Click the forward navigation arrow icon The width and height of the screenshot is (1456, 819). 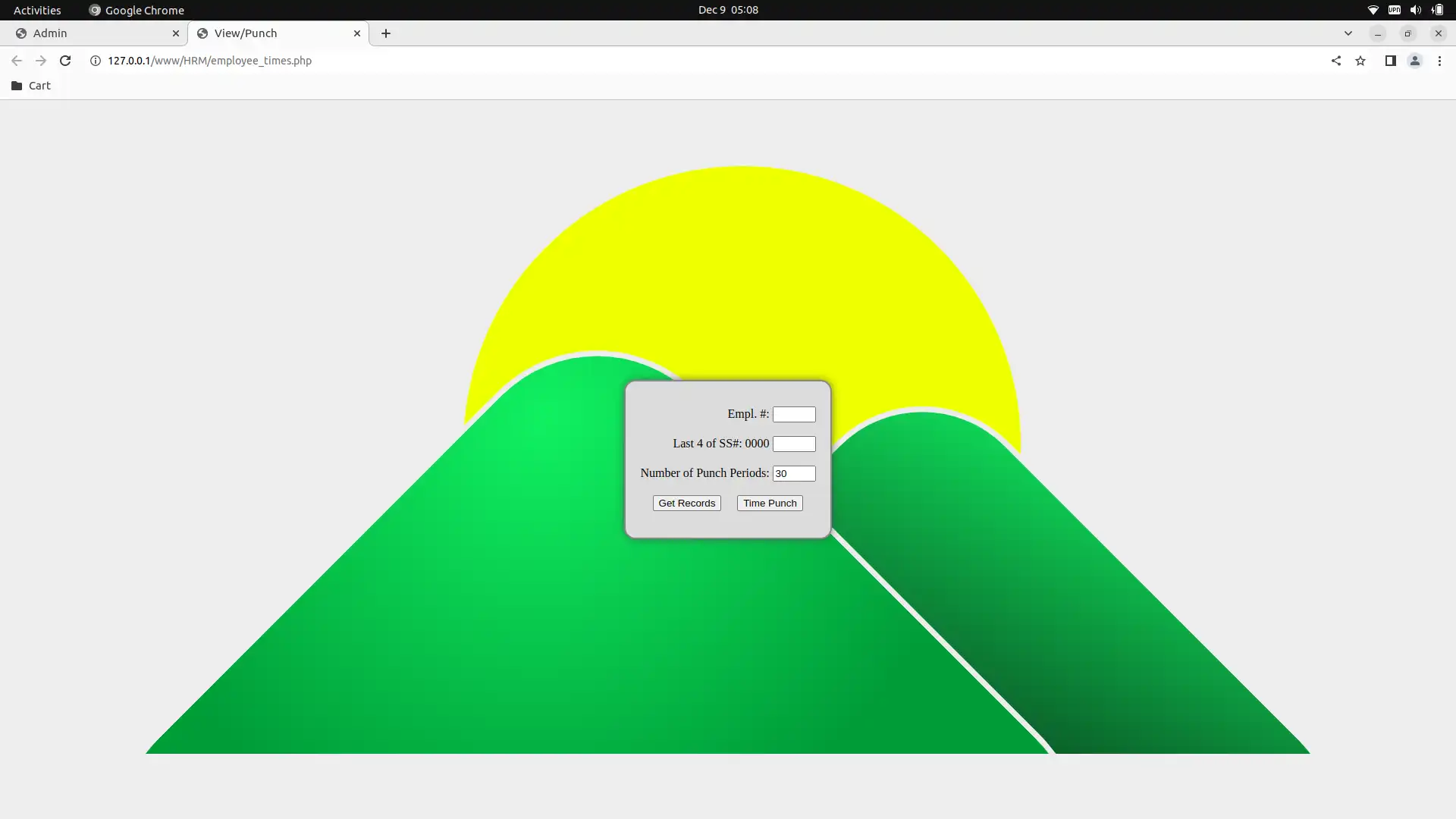(40, 60)
